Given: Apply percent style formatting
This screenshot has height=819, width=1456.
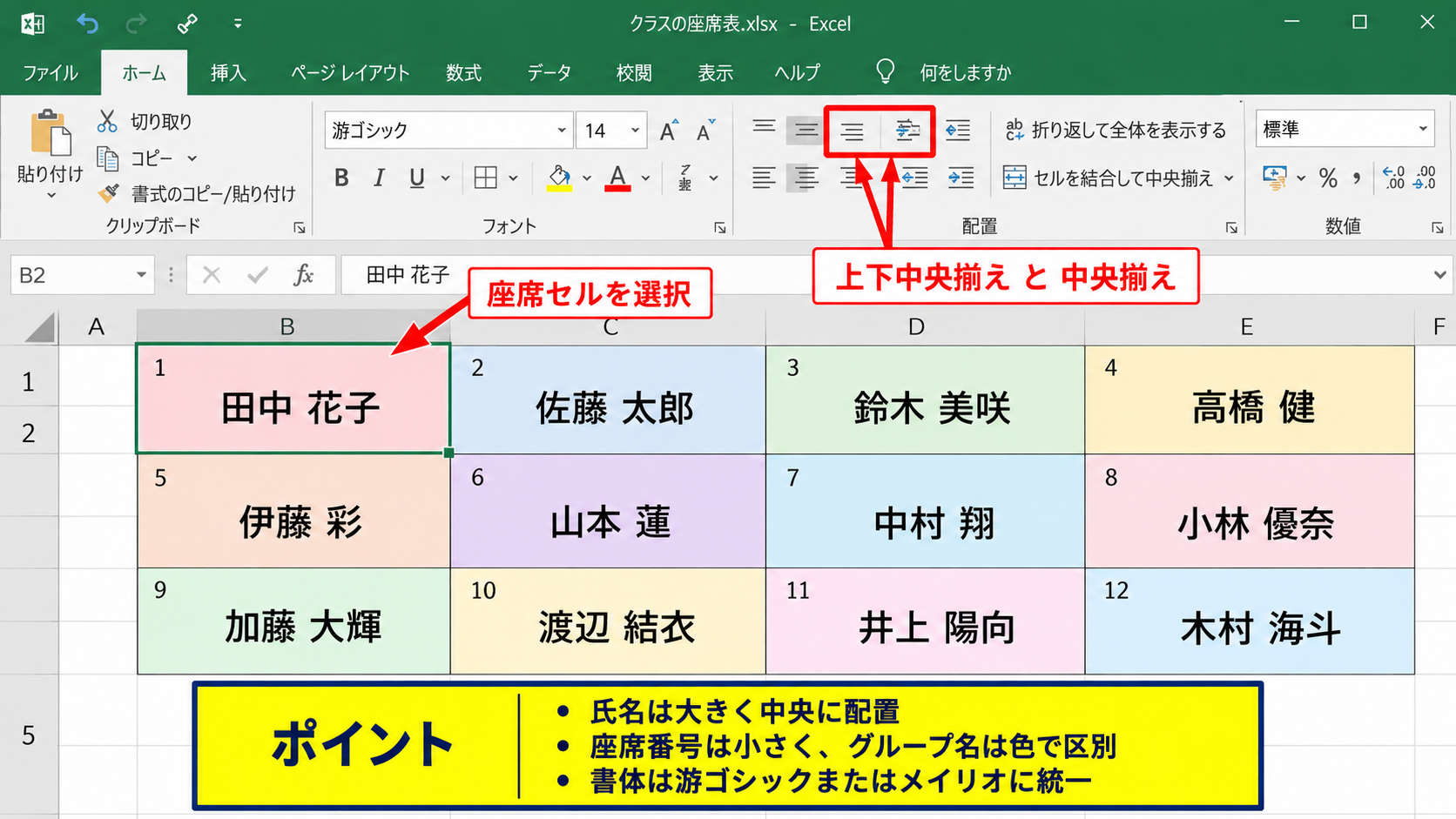Looking at the screenshot, I should tap(1328, 178).
